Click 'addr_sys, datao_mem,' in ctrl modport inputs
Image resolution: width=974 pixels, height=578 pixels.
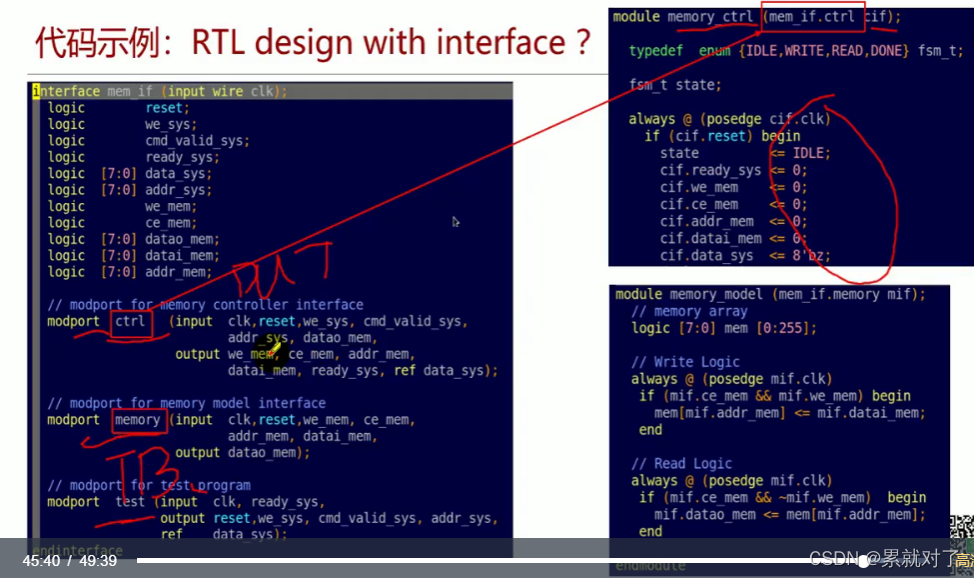[x=303, y=337]
